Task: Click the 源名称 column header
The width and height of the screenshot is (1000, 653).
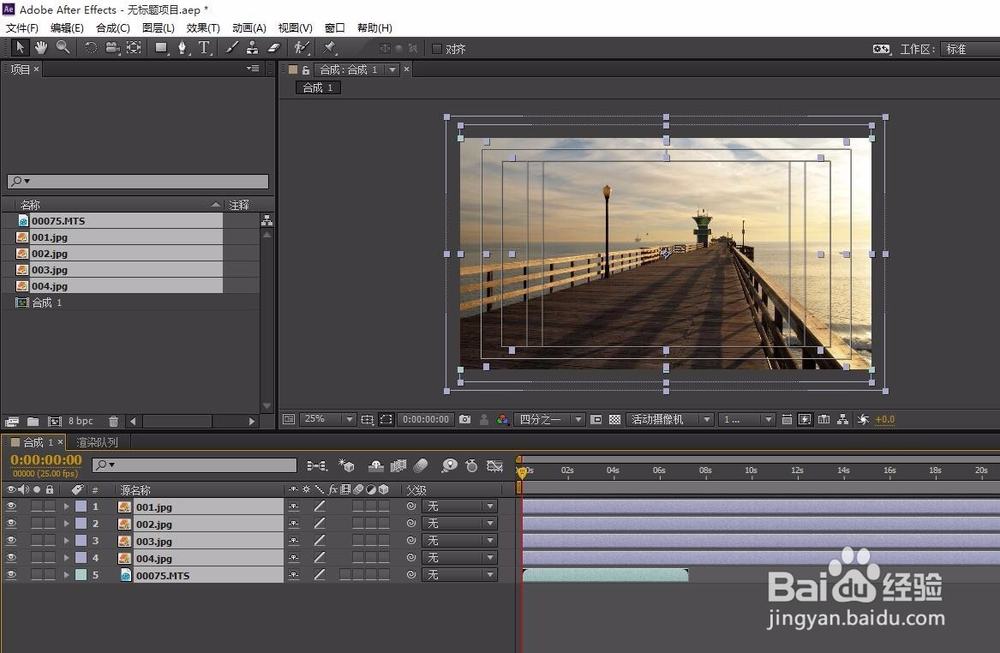Action: (135, 490)
